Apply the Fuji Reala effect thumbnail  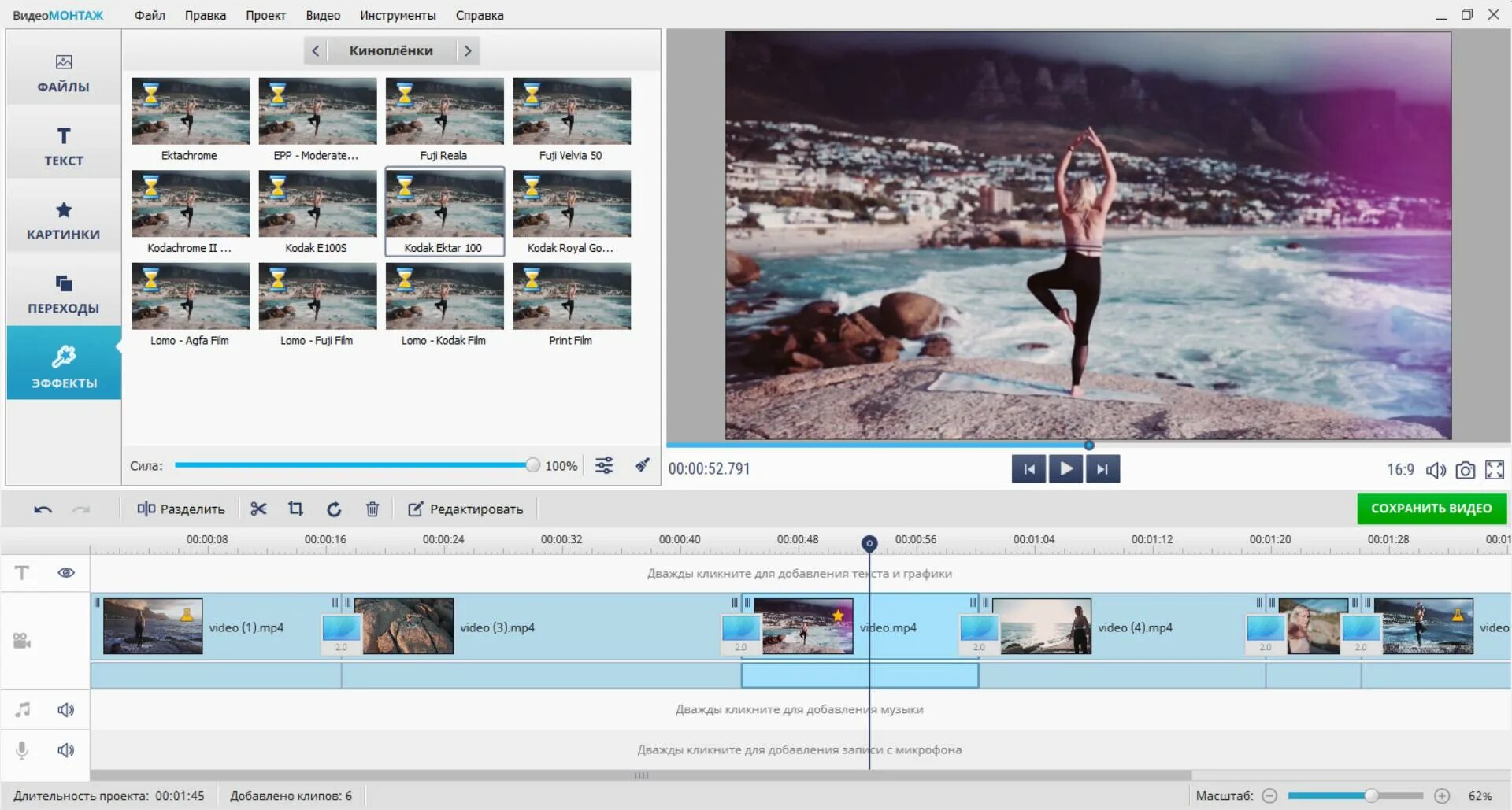coord(444,111)
